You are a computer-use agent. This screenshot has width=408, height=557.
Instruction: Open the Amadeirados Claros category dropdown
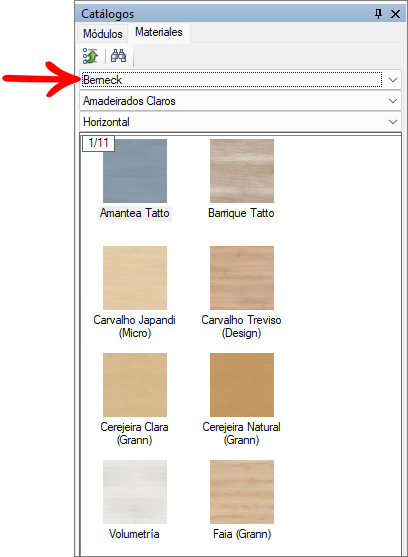(x=240, y=101)
